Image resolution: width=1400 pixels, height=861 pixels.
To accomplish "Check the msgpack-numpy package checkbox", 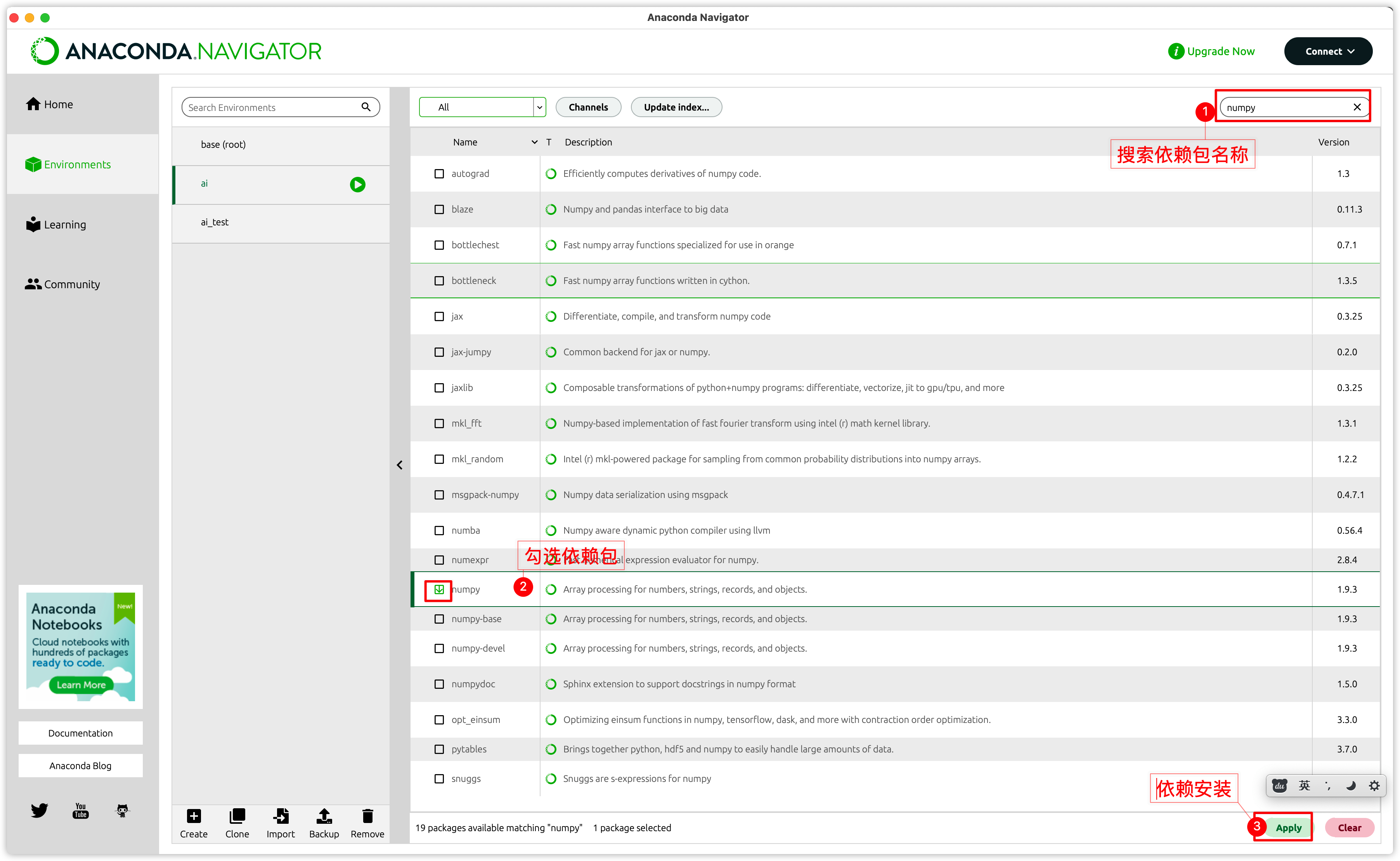I will click(x=438, y=495).
